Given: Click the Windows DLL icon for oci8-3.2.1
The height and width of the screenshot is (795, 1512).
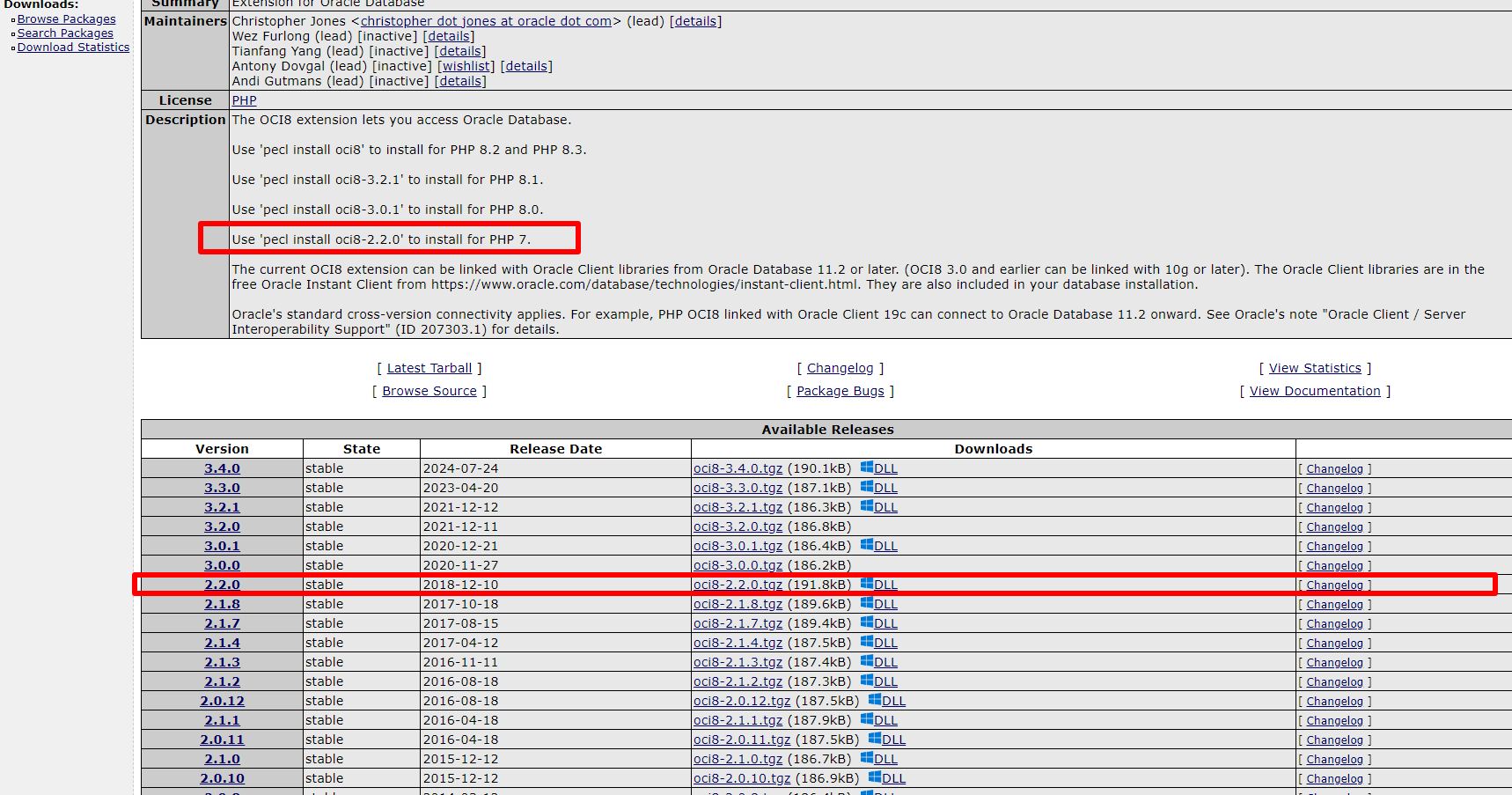Looking at the screenshot, I should pos(867,506).
